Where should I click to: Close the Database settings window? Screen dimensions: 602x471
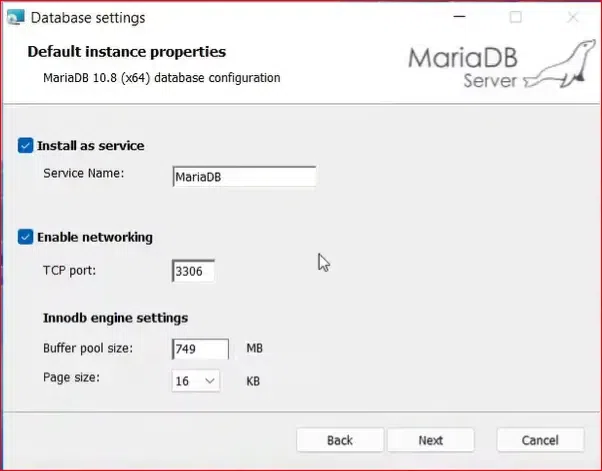point(573,17)
